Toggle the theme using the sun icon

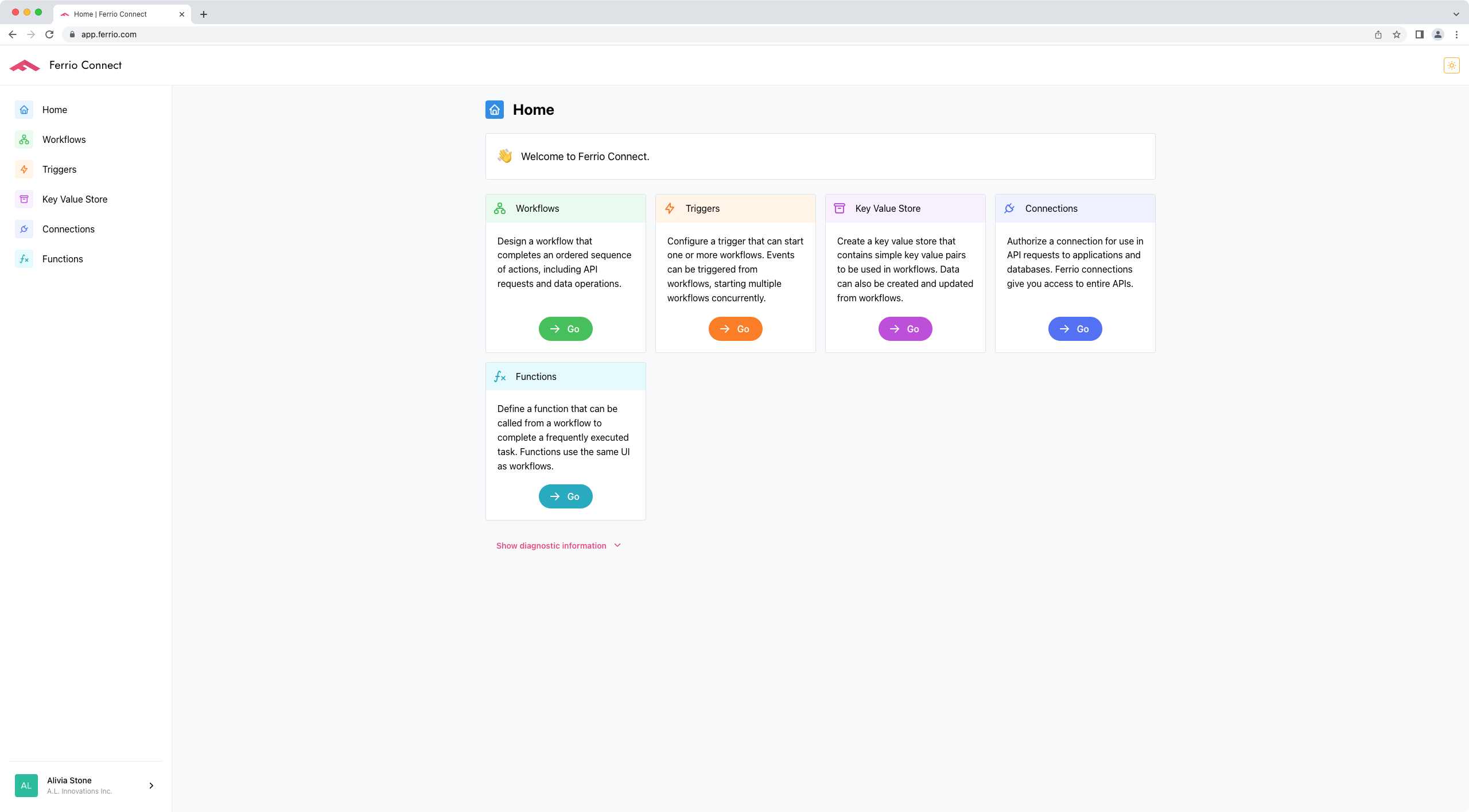coord(1451,65)
